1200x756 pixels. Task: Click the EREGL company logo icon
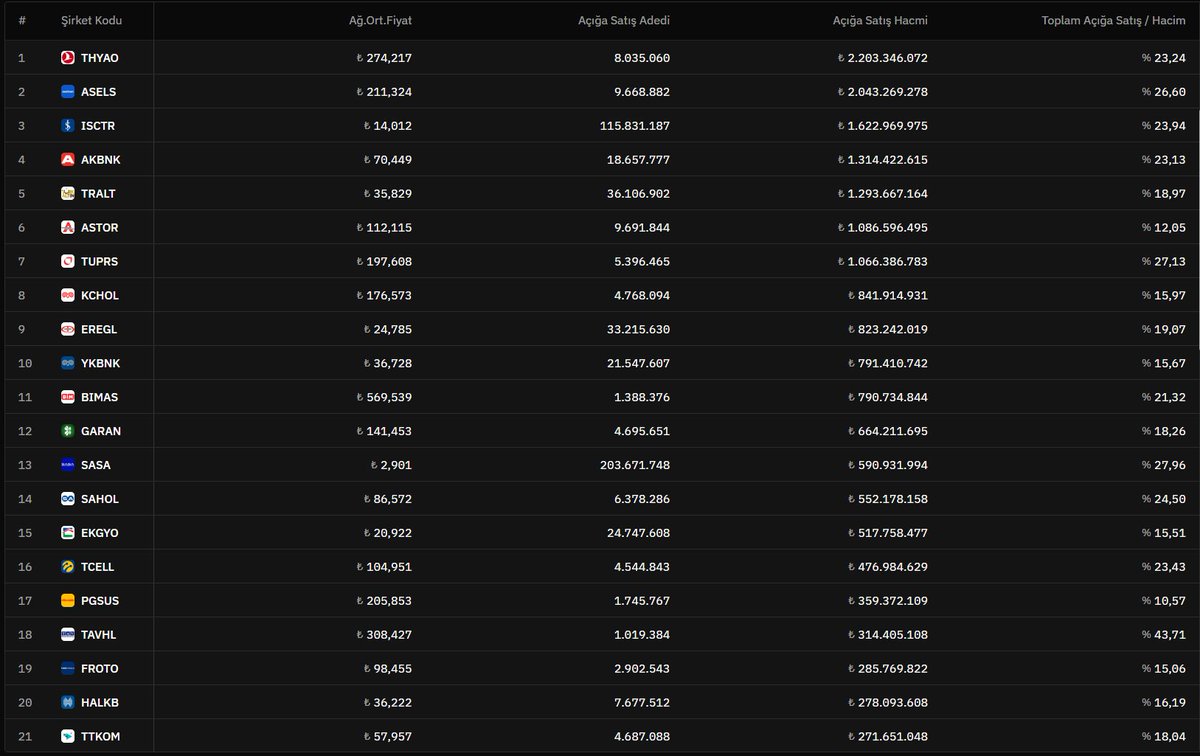[68, 330]
